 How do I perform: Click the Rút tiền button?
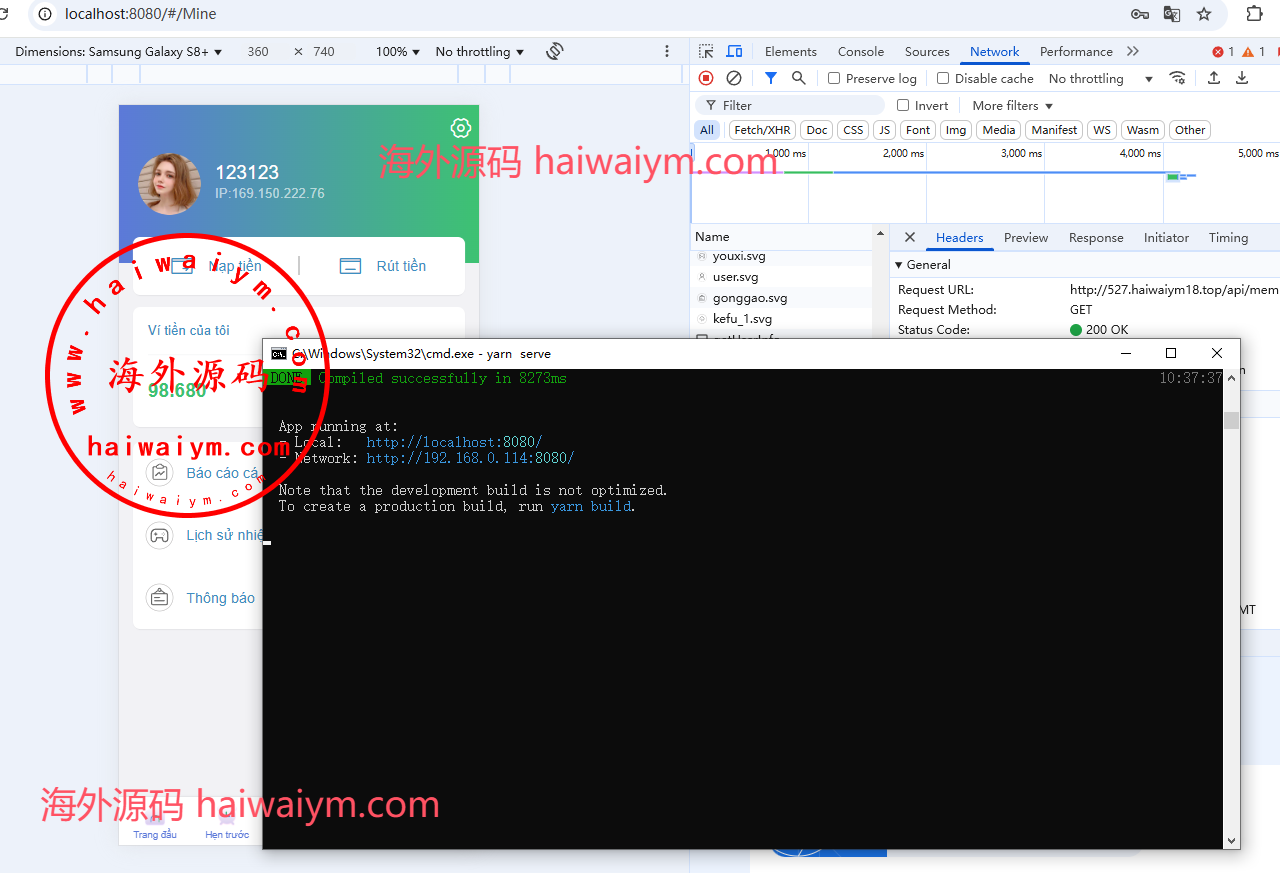(384, 266)
